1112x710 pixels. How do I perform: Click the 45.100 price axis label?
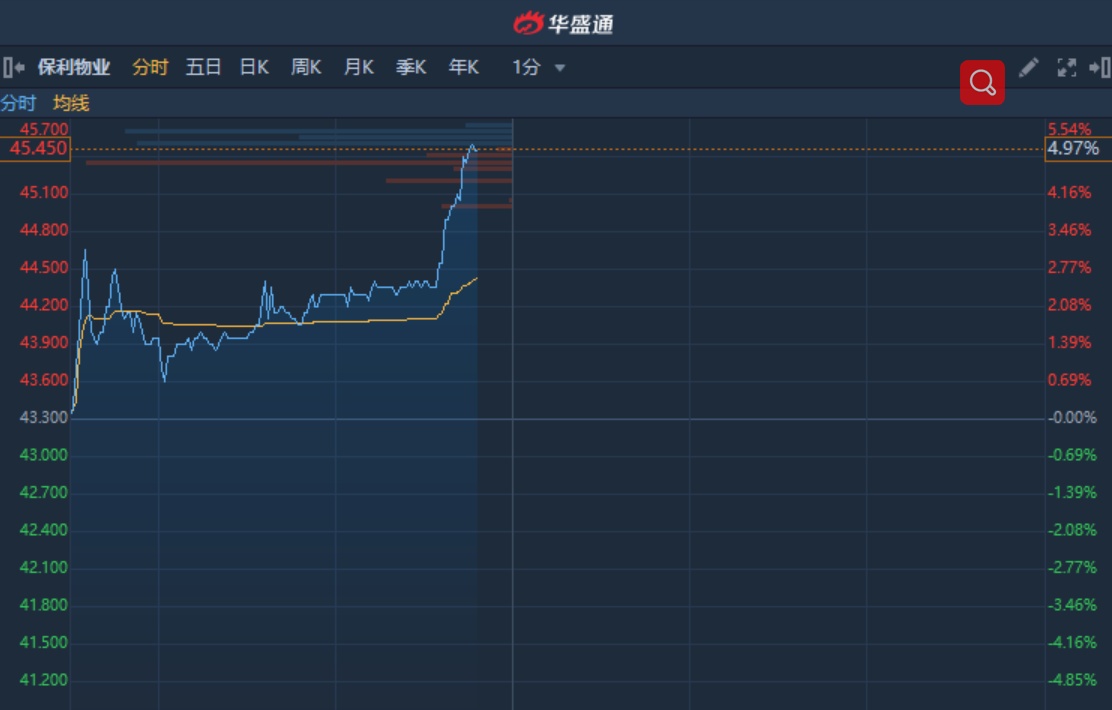[44, 193]
